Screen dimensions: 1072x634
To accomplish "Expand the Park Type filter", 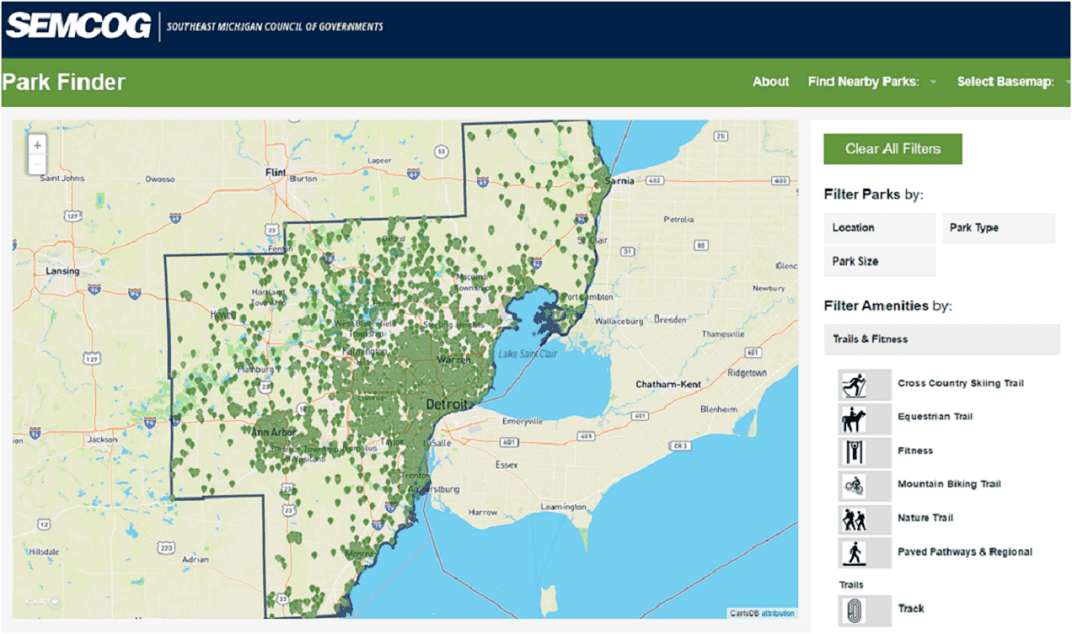I will (x=997, y=228).
